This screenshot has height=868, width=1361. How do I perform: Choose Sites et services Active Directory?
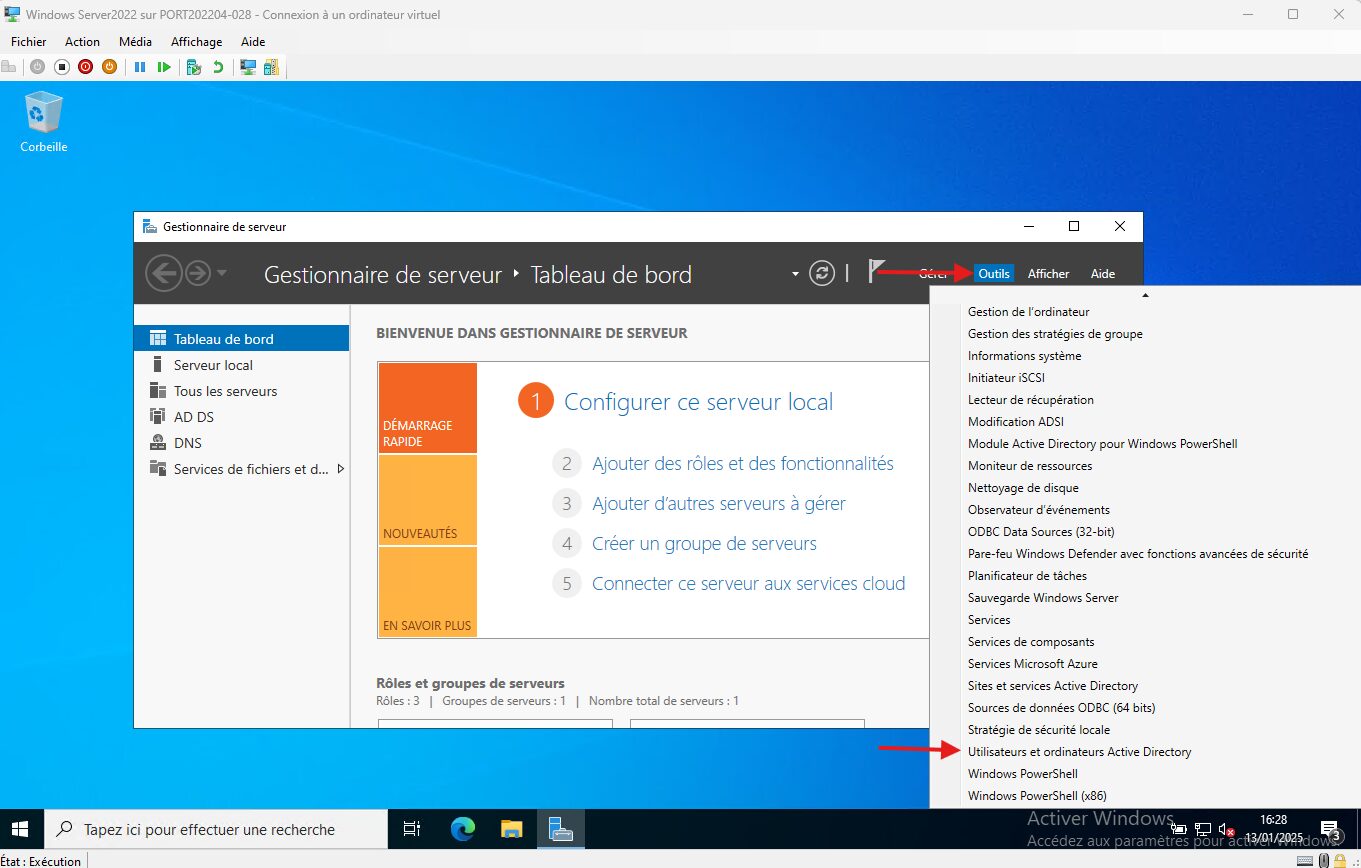pos(1052,686)
